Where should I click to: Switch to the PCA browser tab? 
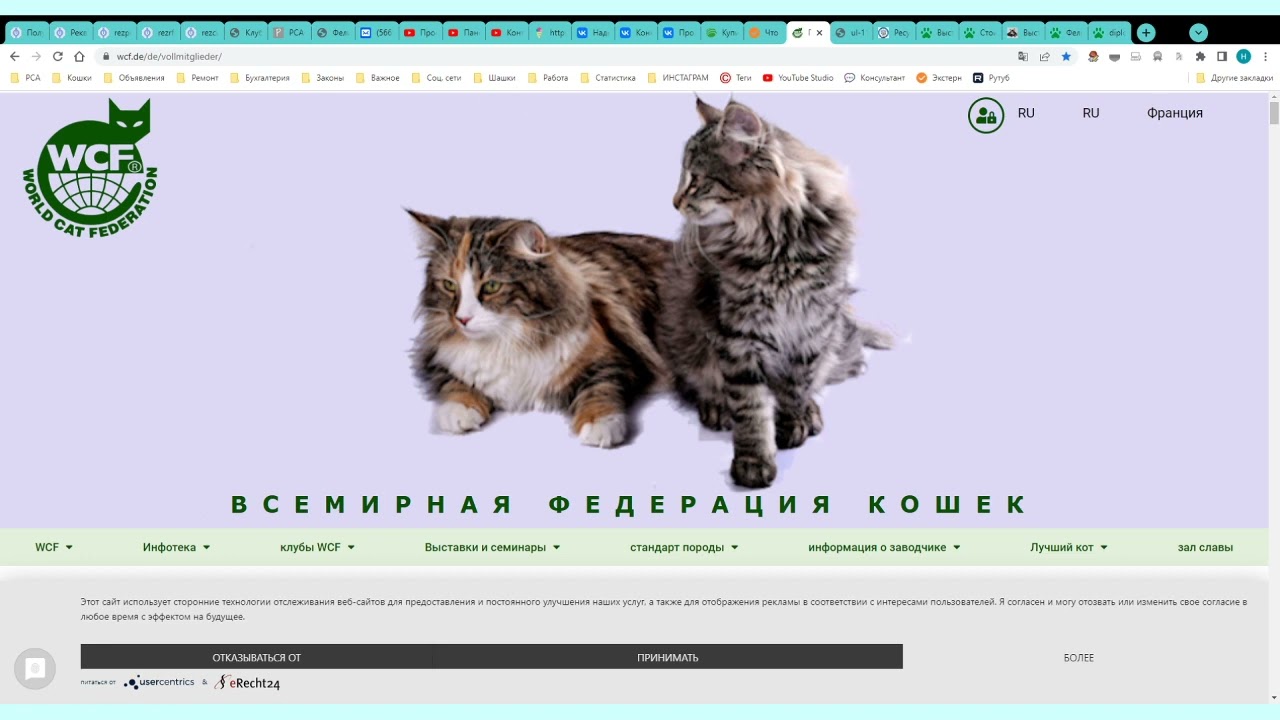click(289, 33)
